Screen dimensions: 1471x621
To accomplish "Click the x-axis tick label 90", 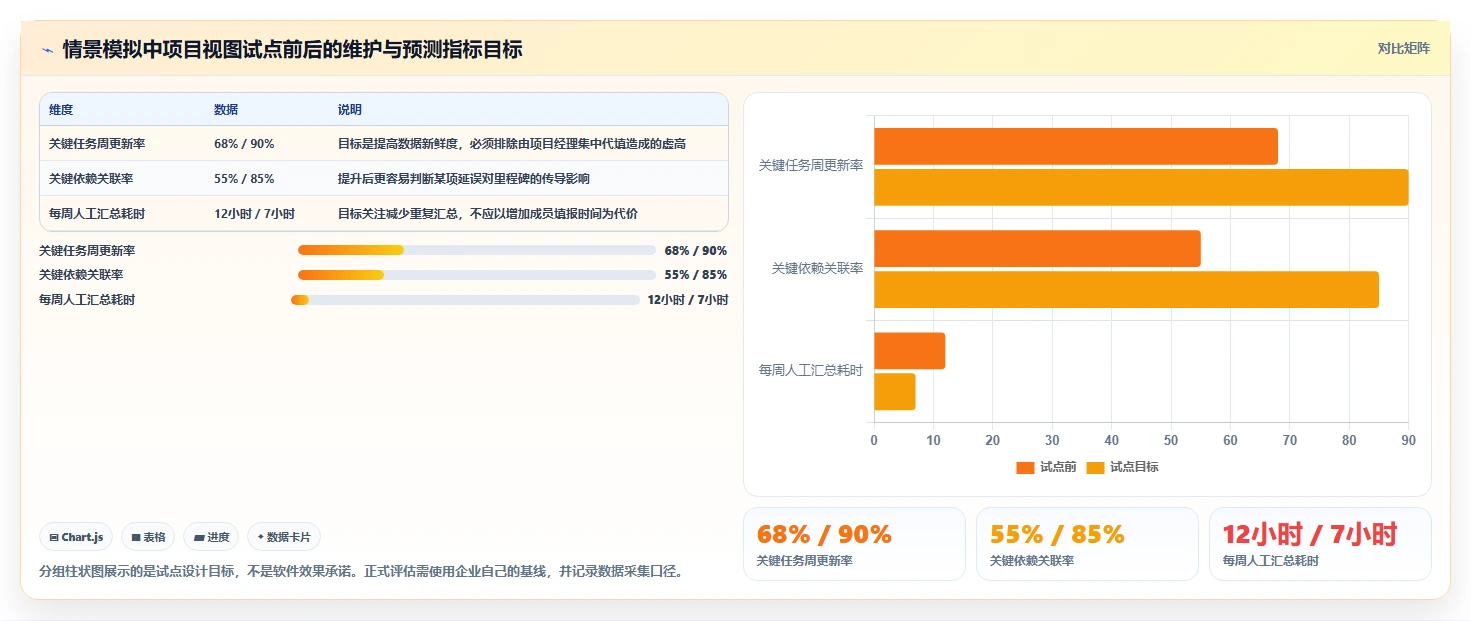I will pos(1408,440).
